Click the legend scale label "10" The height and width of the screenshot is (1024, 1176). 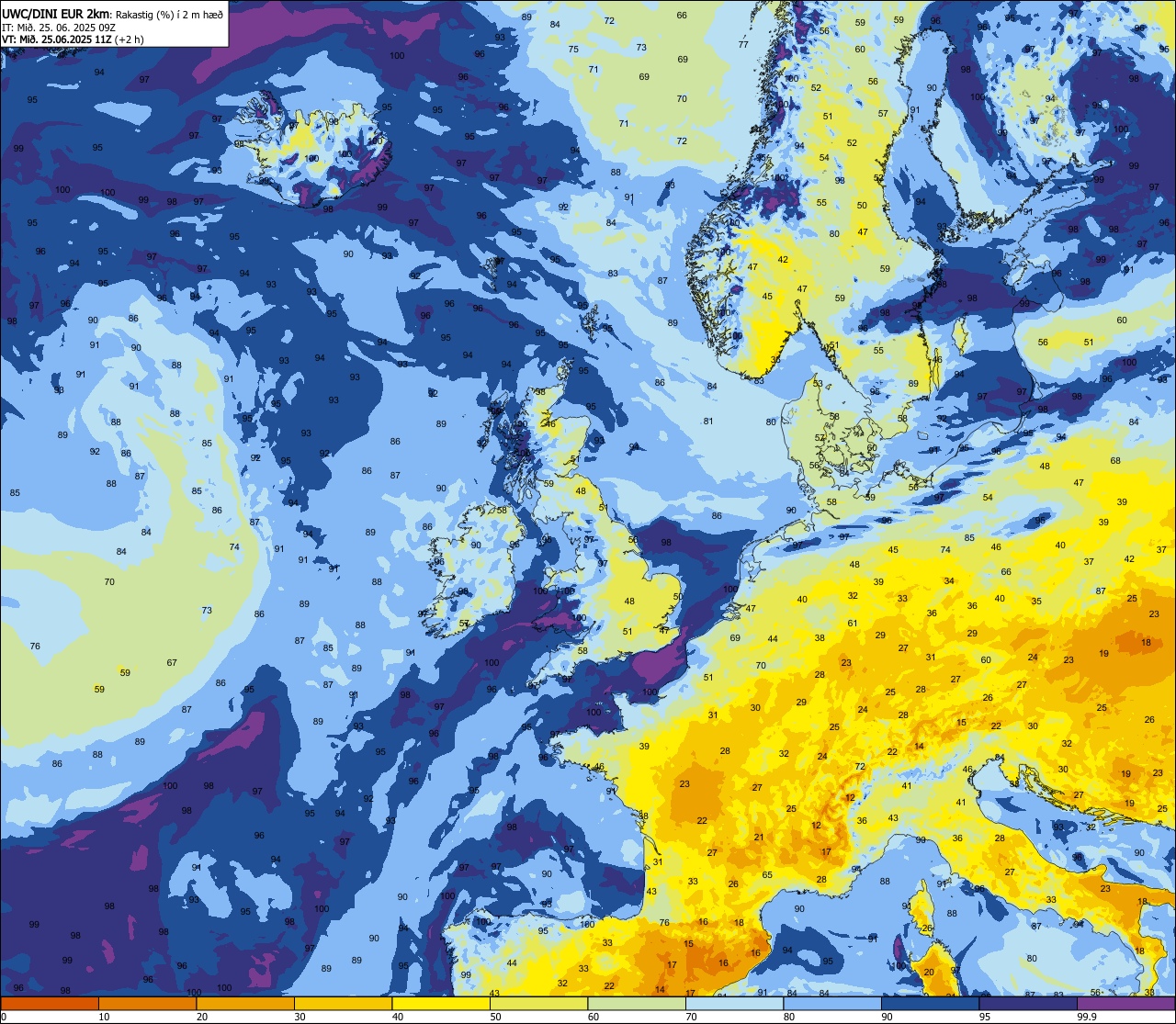pos(104,1017)
